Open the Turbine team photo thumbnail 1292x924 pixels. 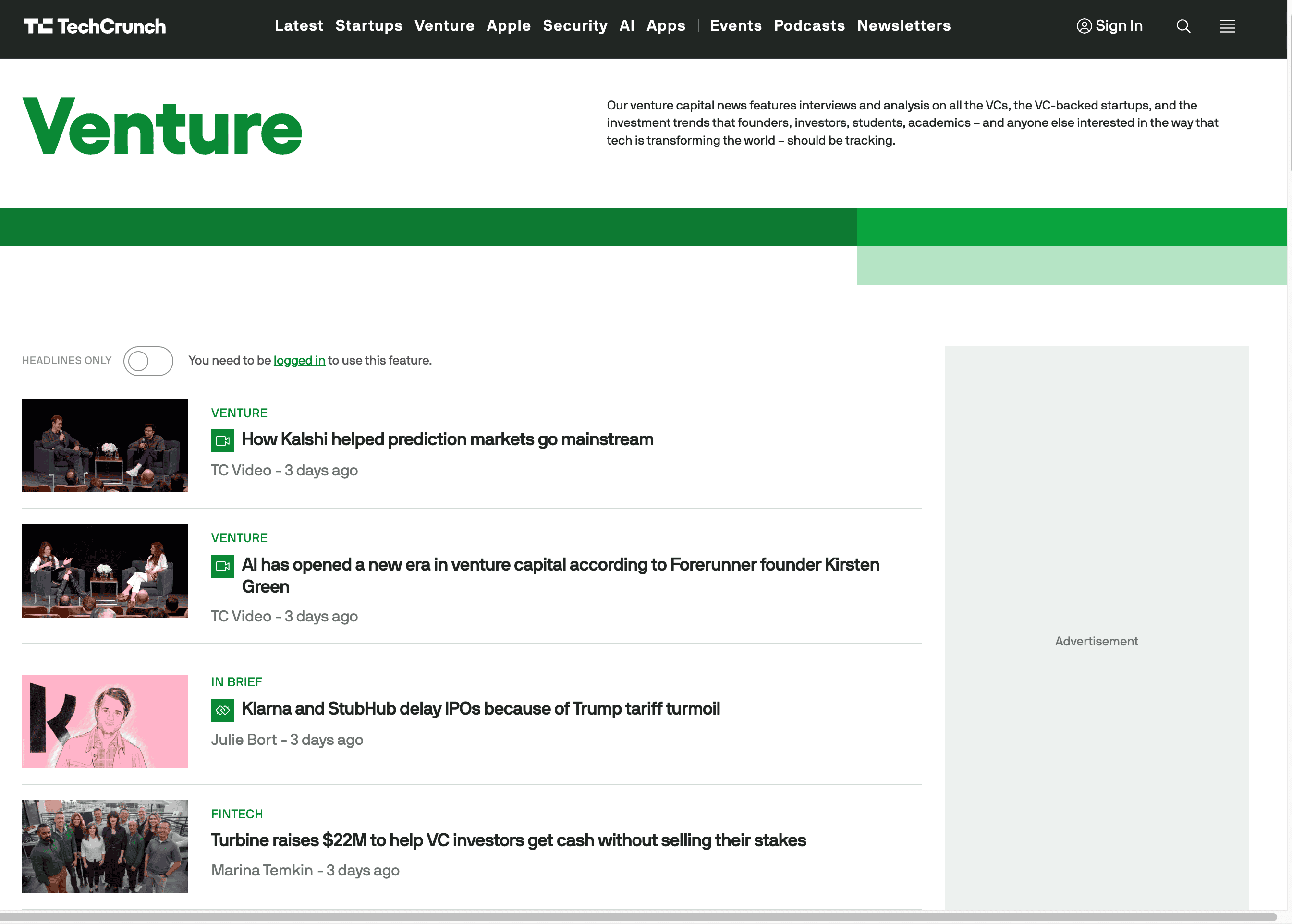pyautogui.click(x=105, y=847)
